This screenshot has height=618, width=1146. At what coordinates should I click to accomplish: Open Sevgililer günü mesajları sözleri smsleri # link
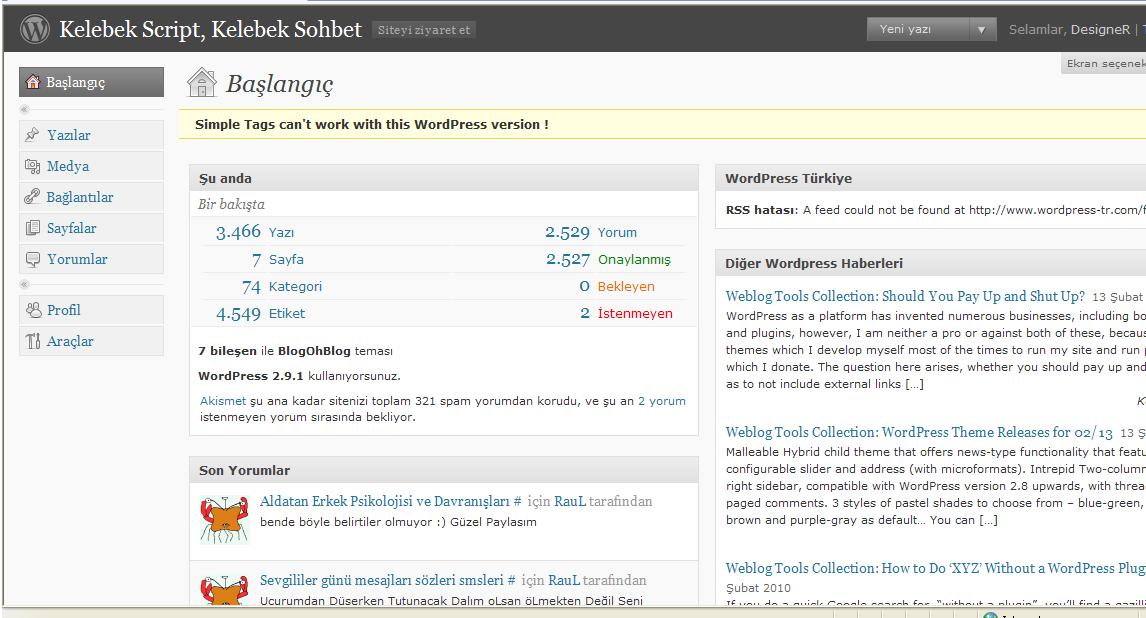388,580
